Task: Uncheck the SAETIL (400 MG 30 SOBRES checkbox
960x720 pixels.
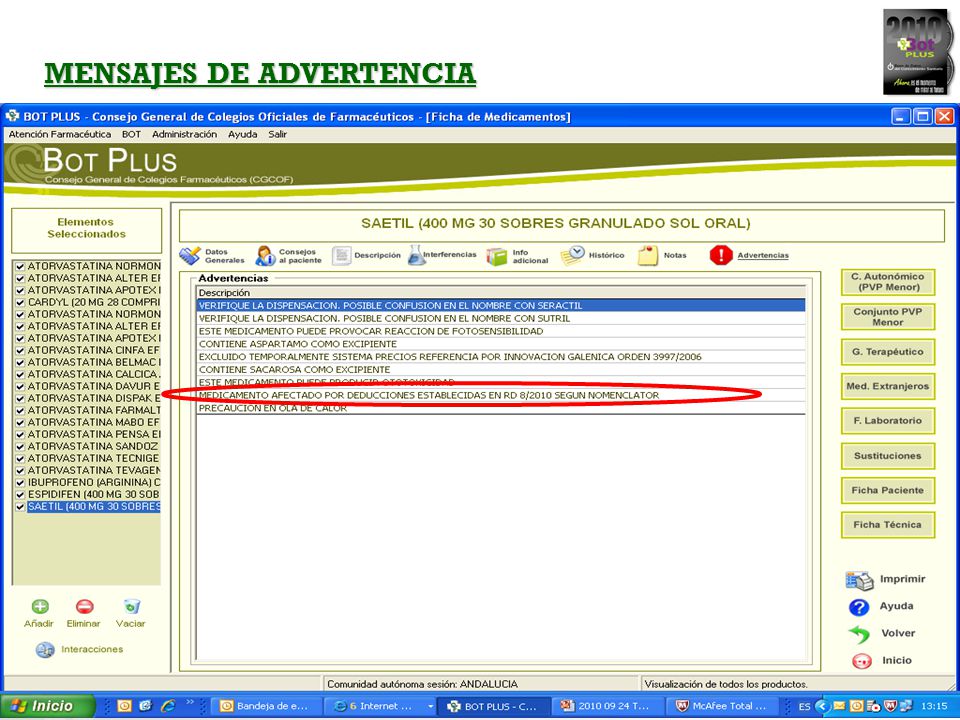Action: [x=20, y=507]
